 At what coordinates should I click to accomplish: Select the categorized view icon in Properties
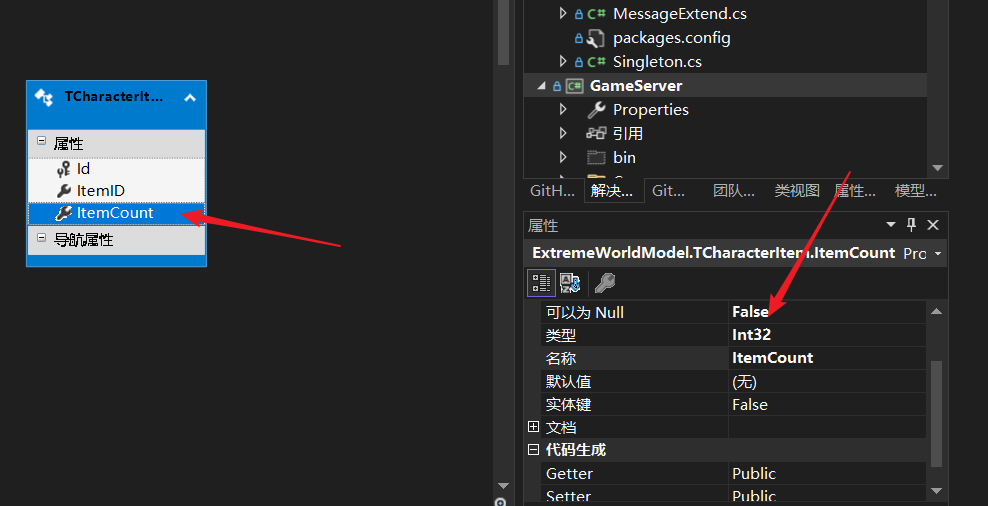540,283
